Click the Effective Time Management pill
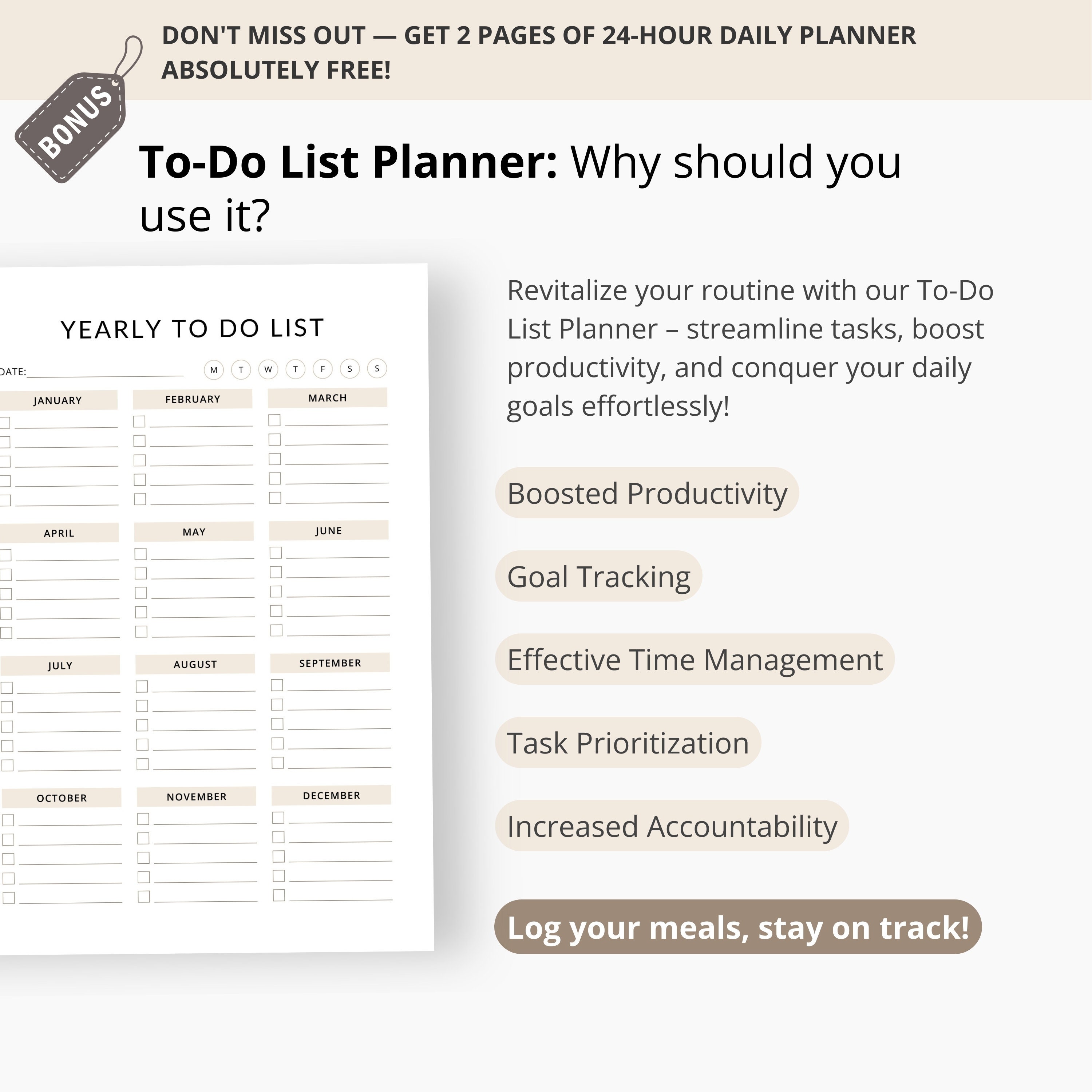The height and width of the screenshot is (1092, 1092). pos(695,659)
